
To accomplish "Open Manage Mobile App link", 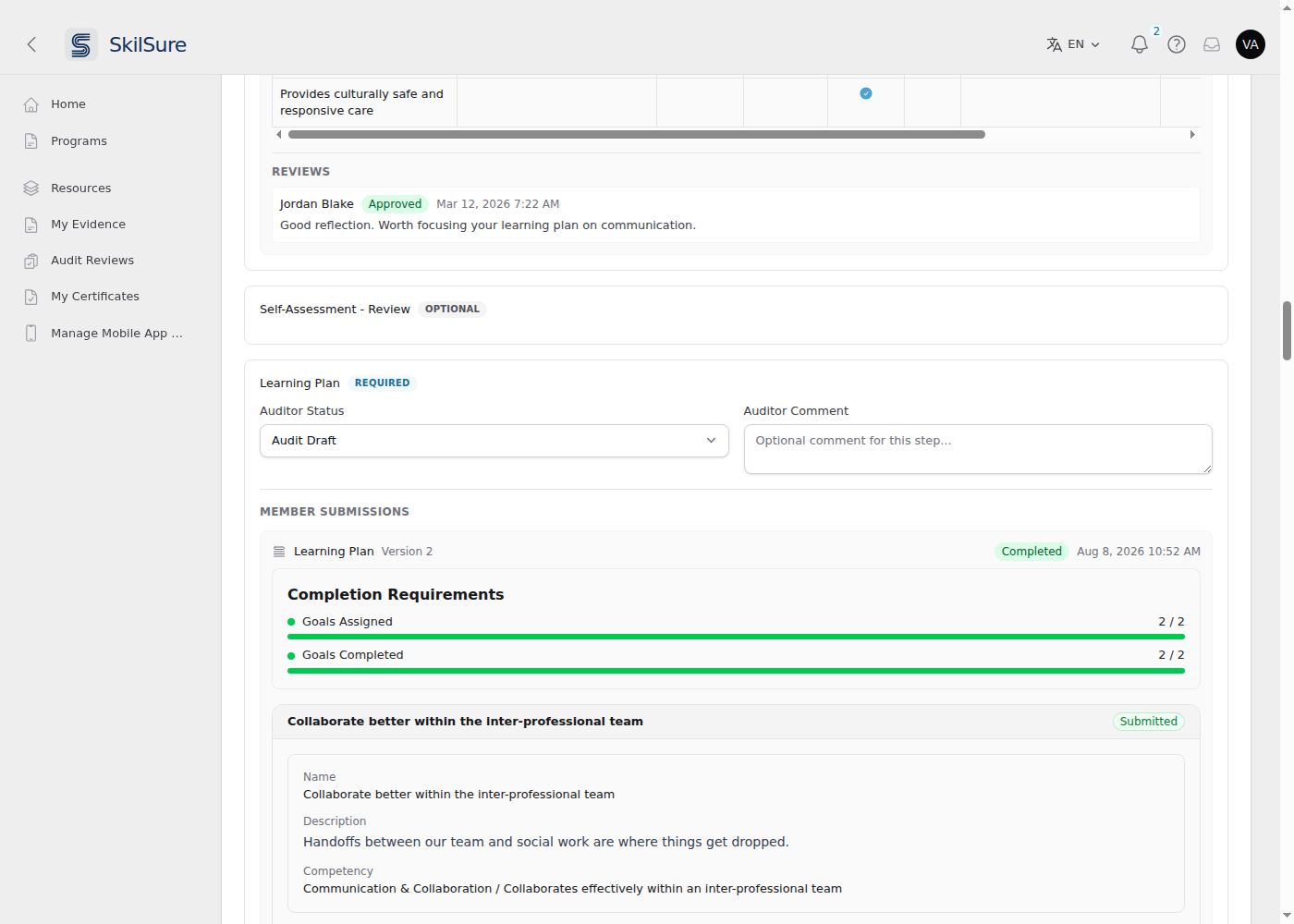I will (116, 334).
